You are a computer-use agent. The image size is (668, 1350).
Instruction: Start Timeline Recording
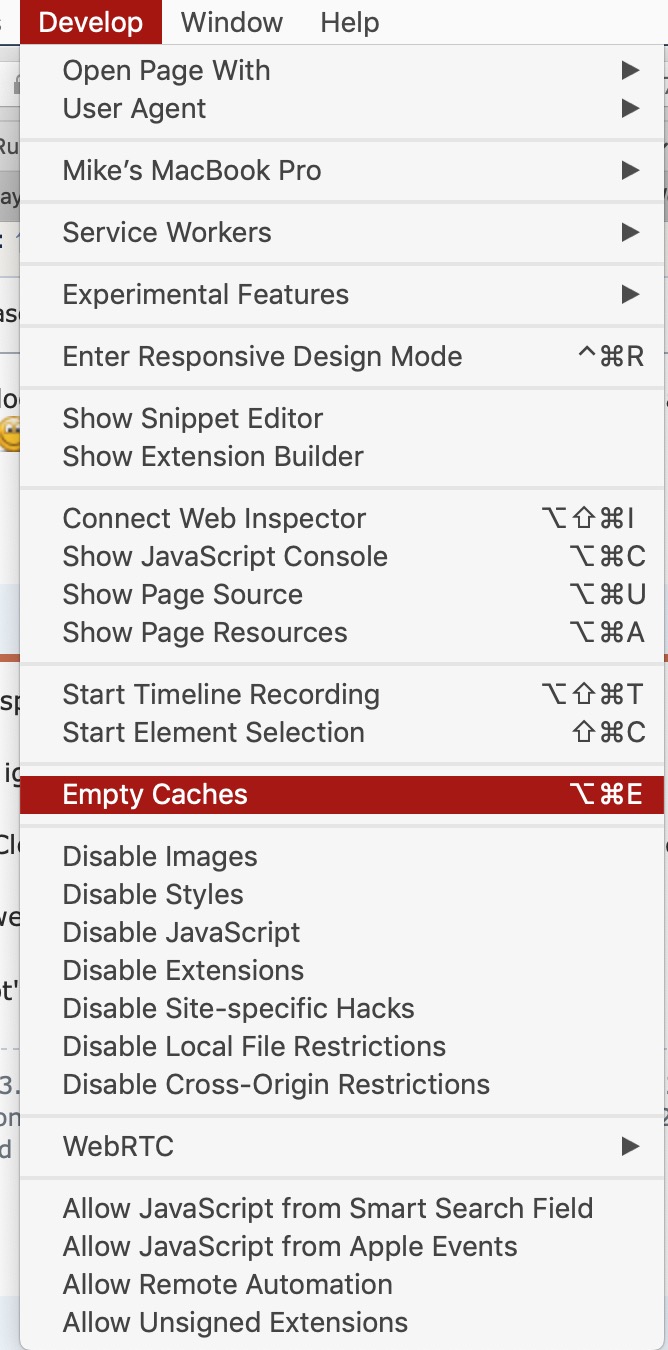[342, 695]
